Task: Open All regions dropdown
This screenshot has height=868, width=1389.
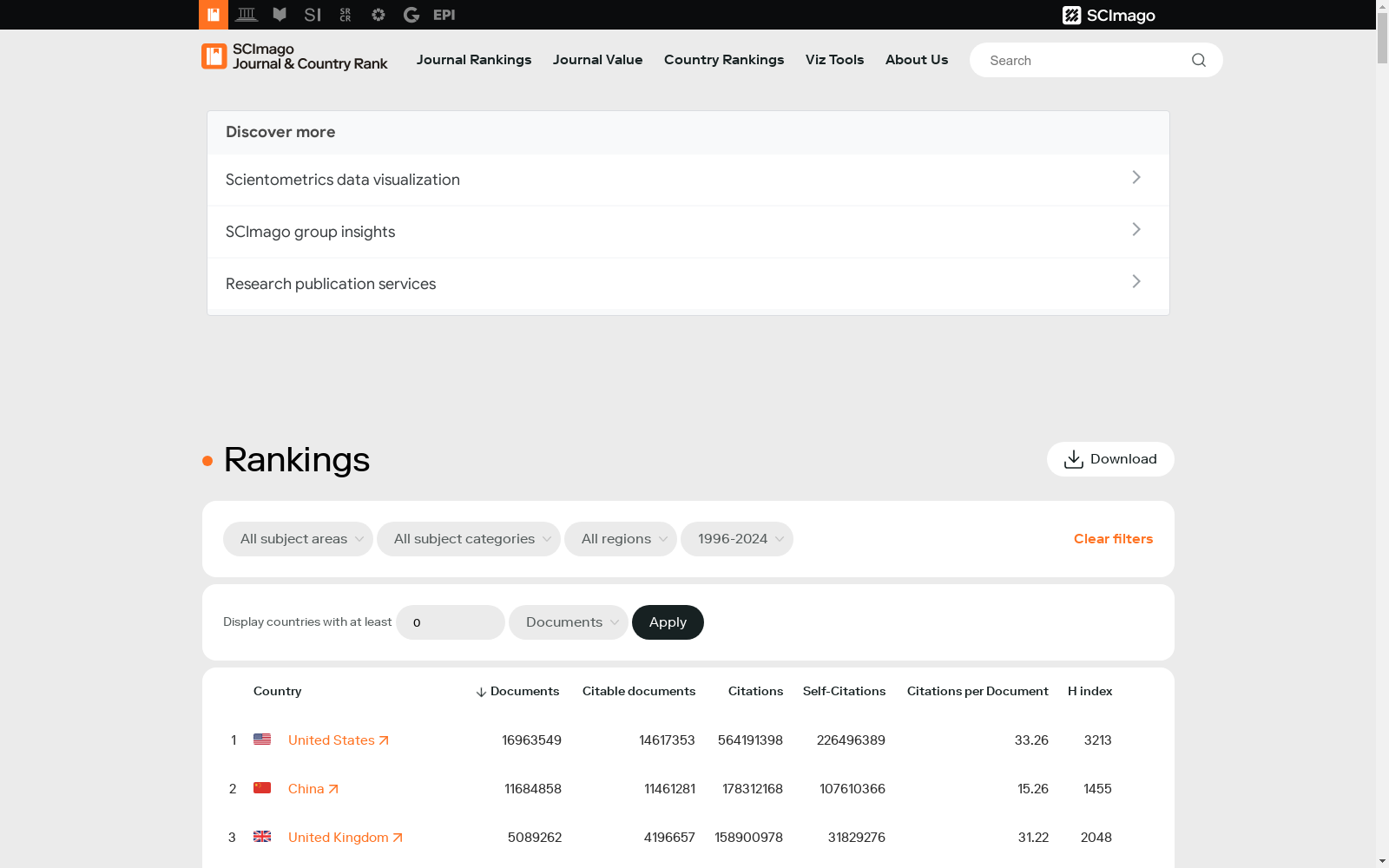Action: [621, 539]
